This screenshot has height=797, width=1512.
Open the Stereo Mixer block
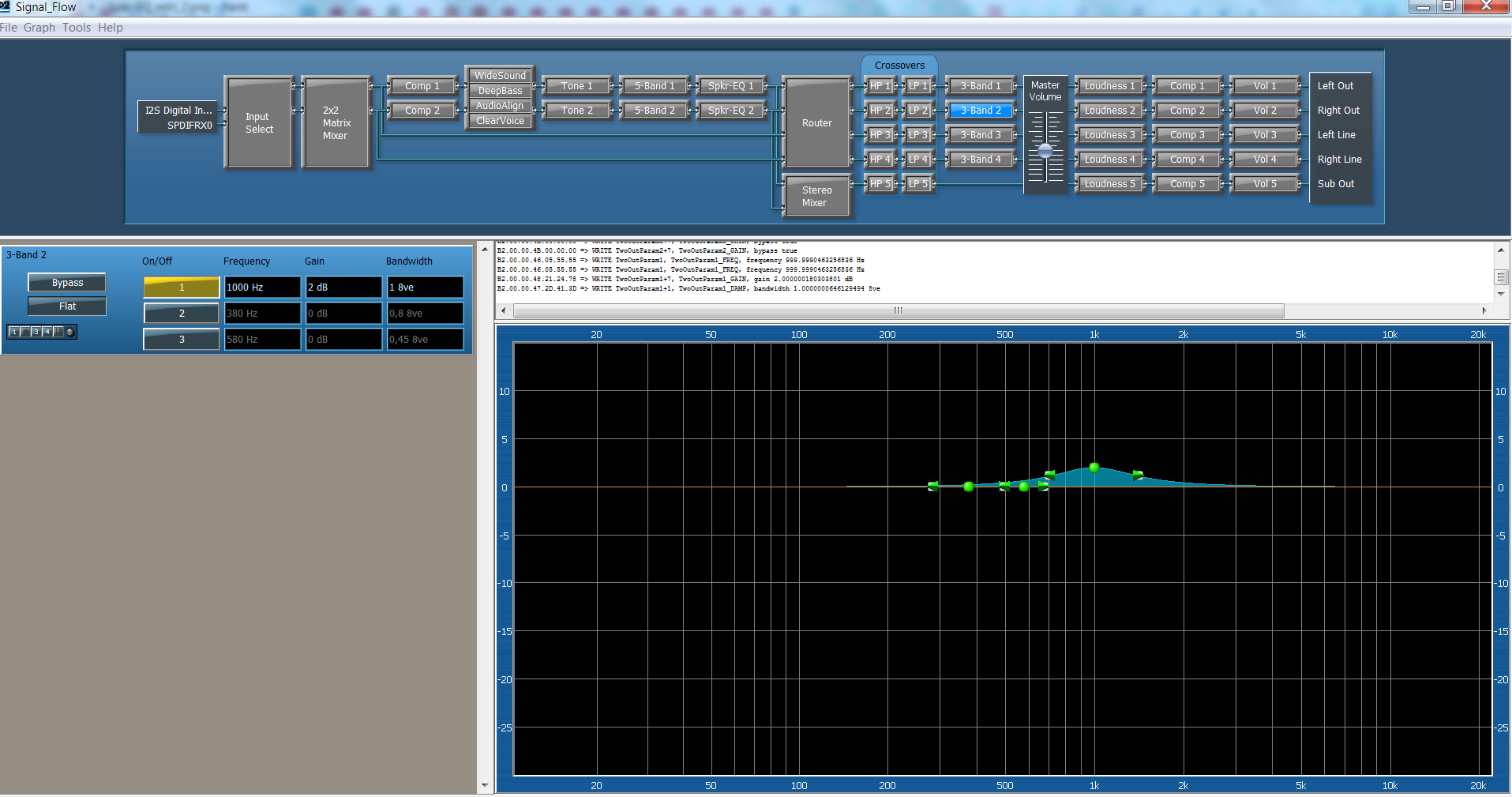[x=816, y=197]
